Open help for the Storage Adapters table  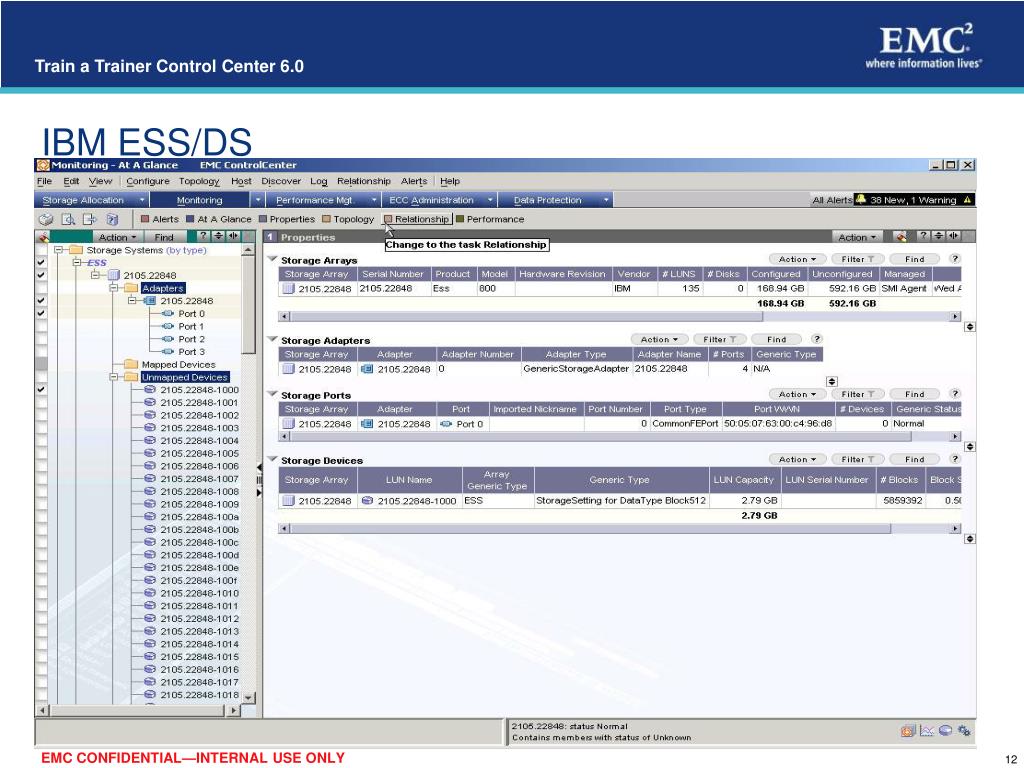[x=816, y=339]
